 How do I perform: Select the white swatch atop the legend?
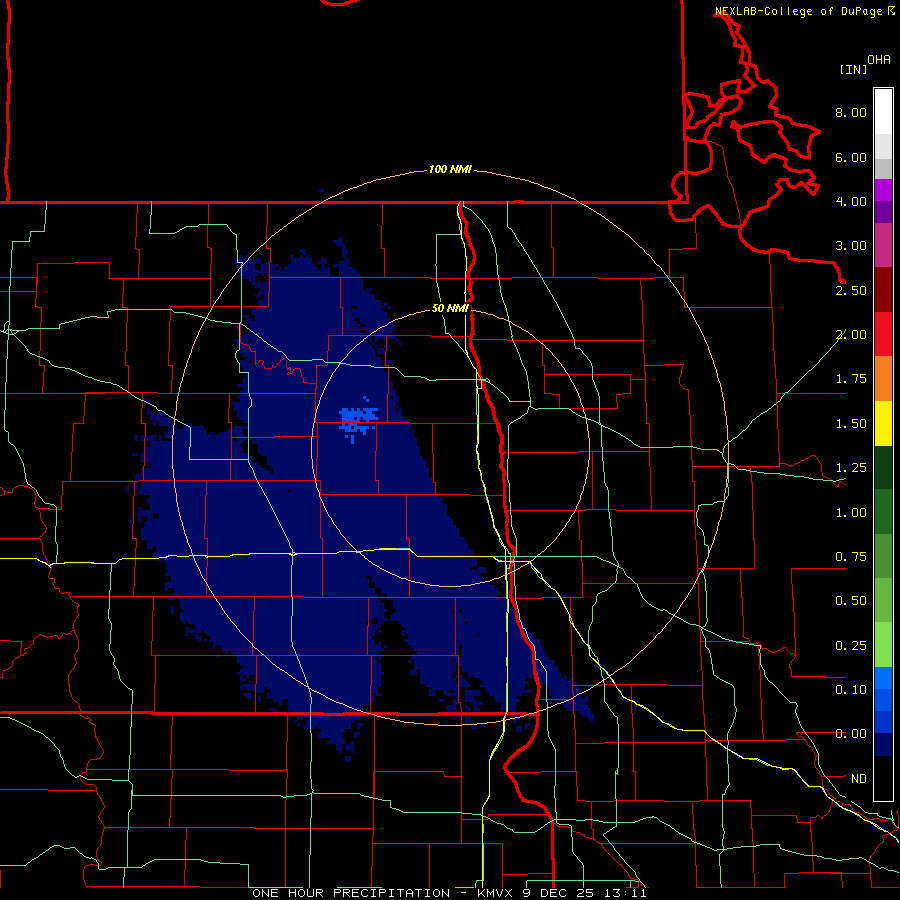[x=883, y=112]
